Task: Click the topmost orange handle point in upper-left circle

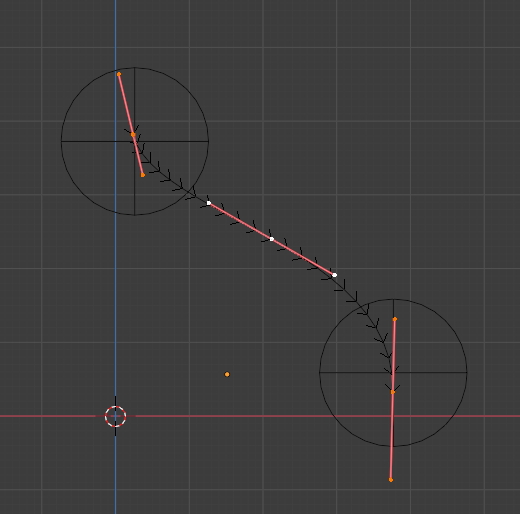Action: click(119, 74)
